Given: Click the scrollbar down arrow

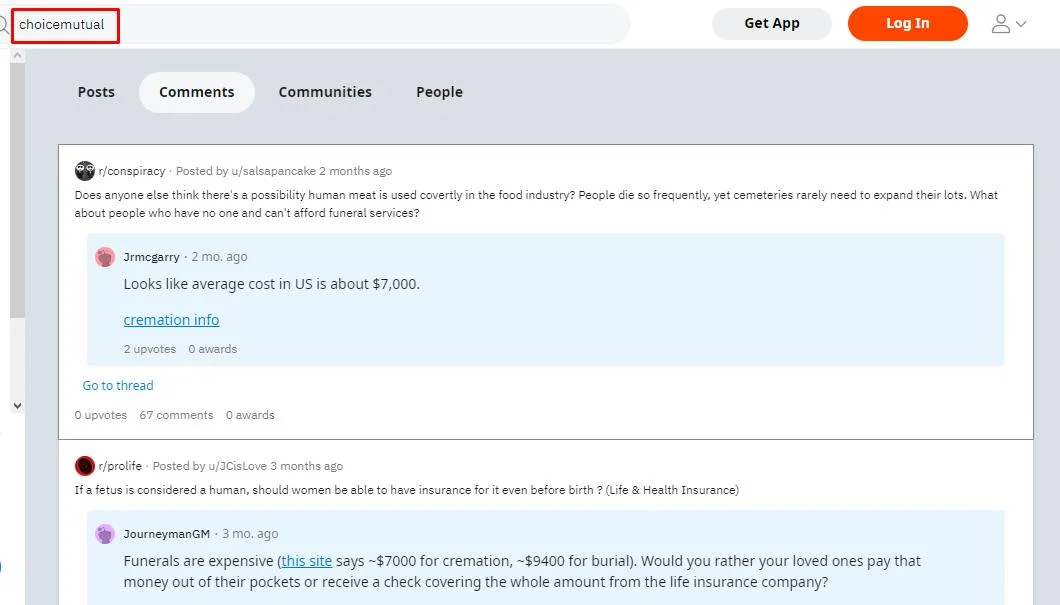Looking at the screenshot, I should pos(18,406).
